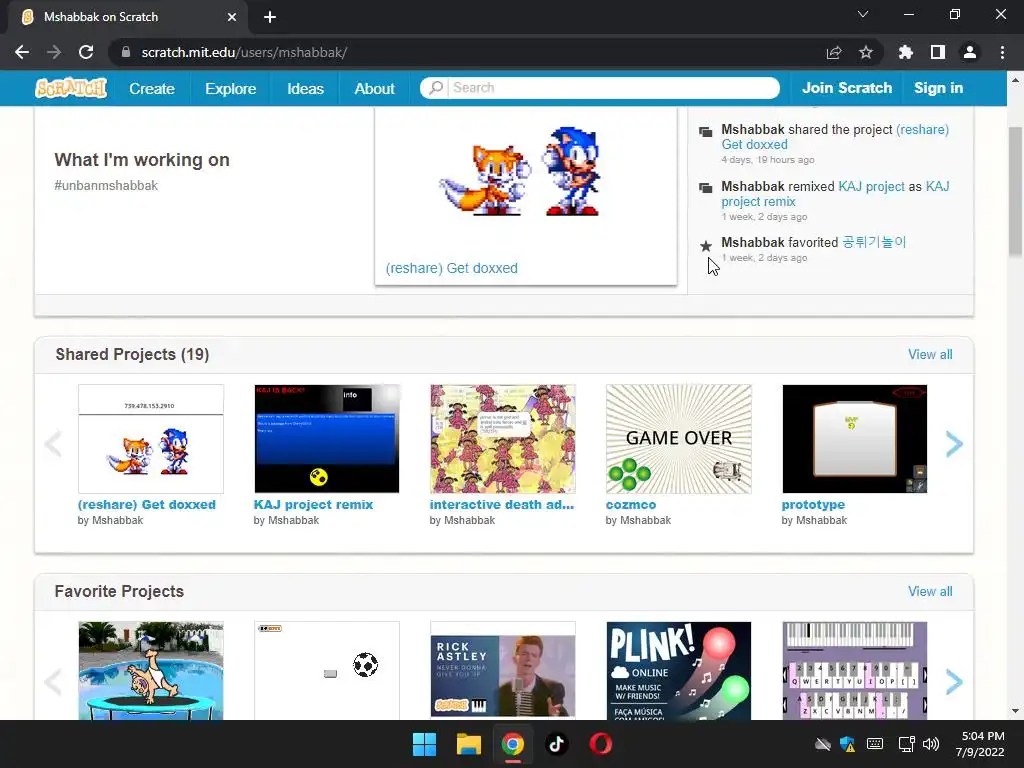1024x768 pixels.
Task: Open the trampoline pool favorite thumbnail
Action: 151,671
